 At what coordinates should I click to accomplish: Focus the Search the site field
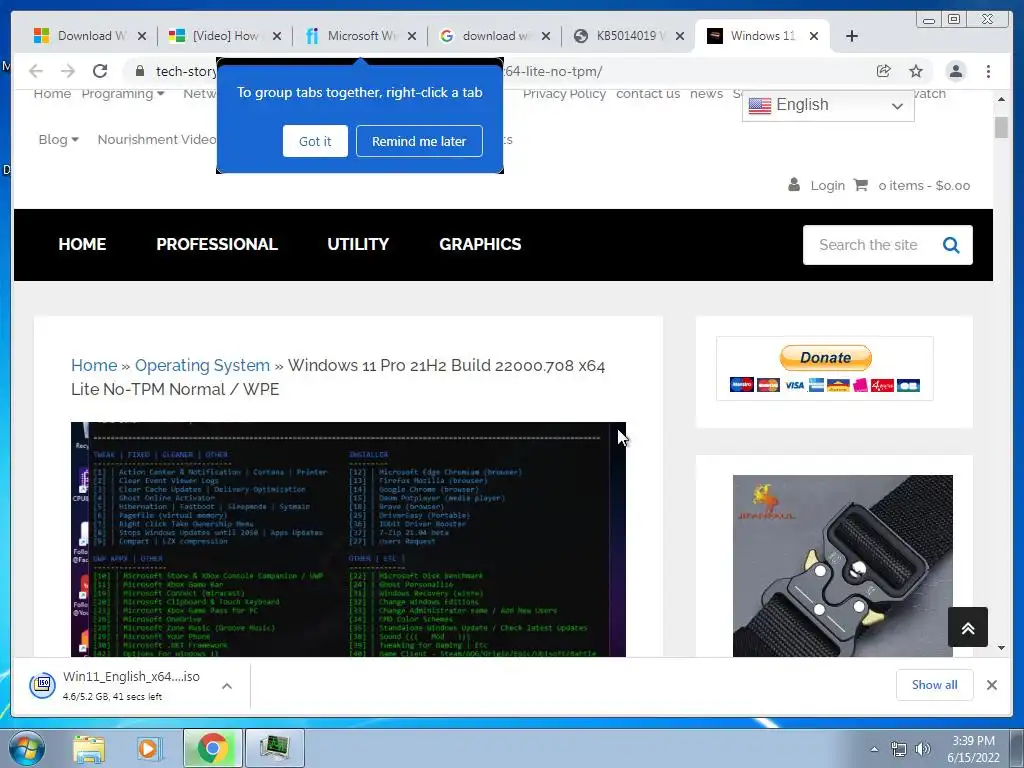[x=869, y=245]
